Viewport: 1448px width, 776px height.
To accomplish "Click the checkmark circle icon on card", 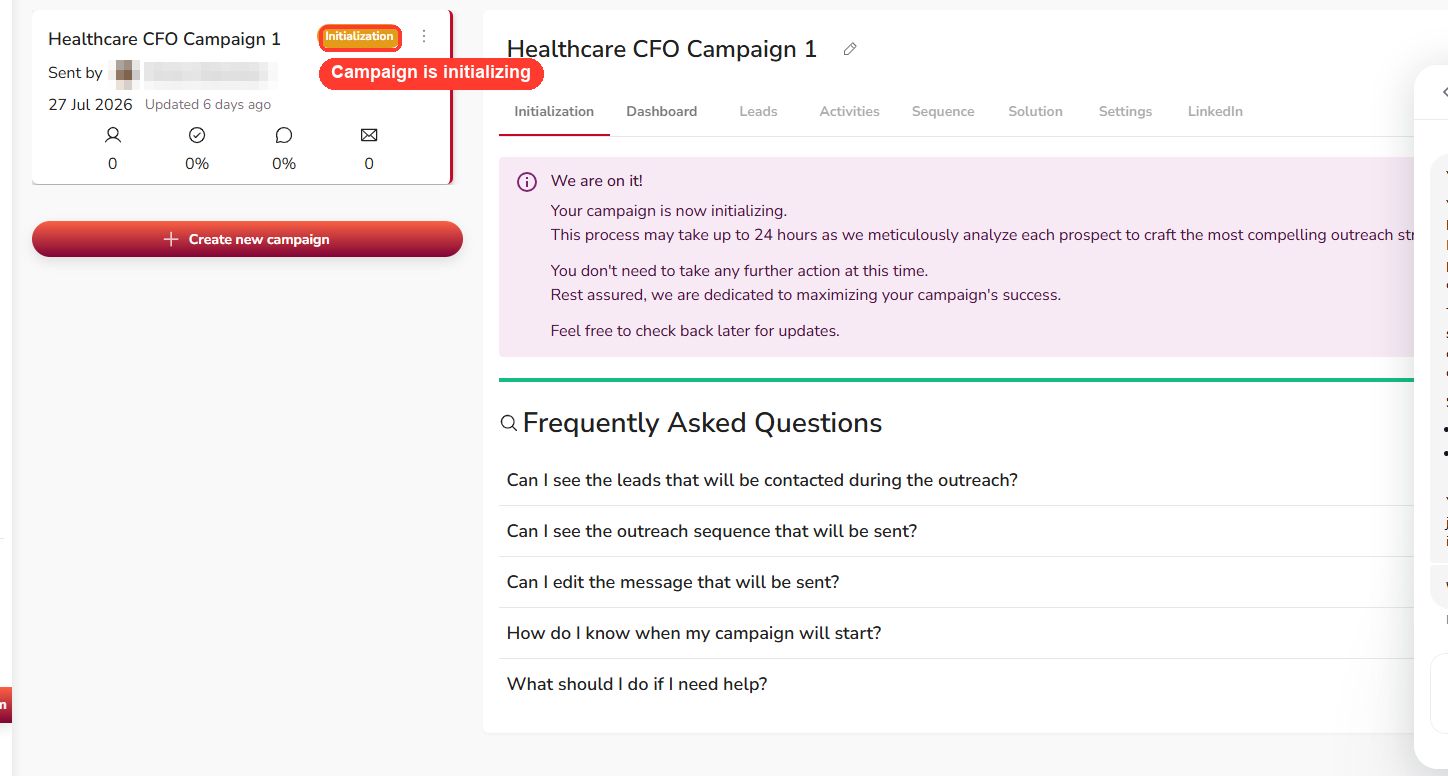I will tap(197, 135).
